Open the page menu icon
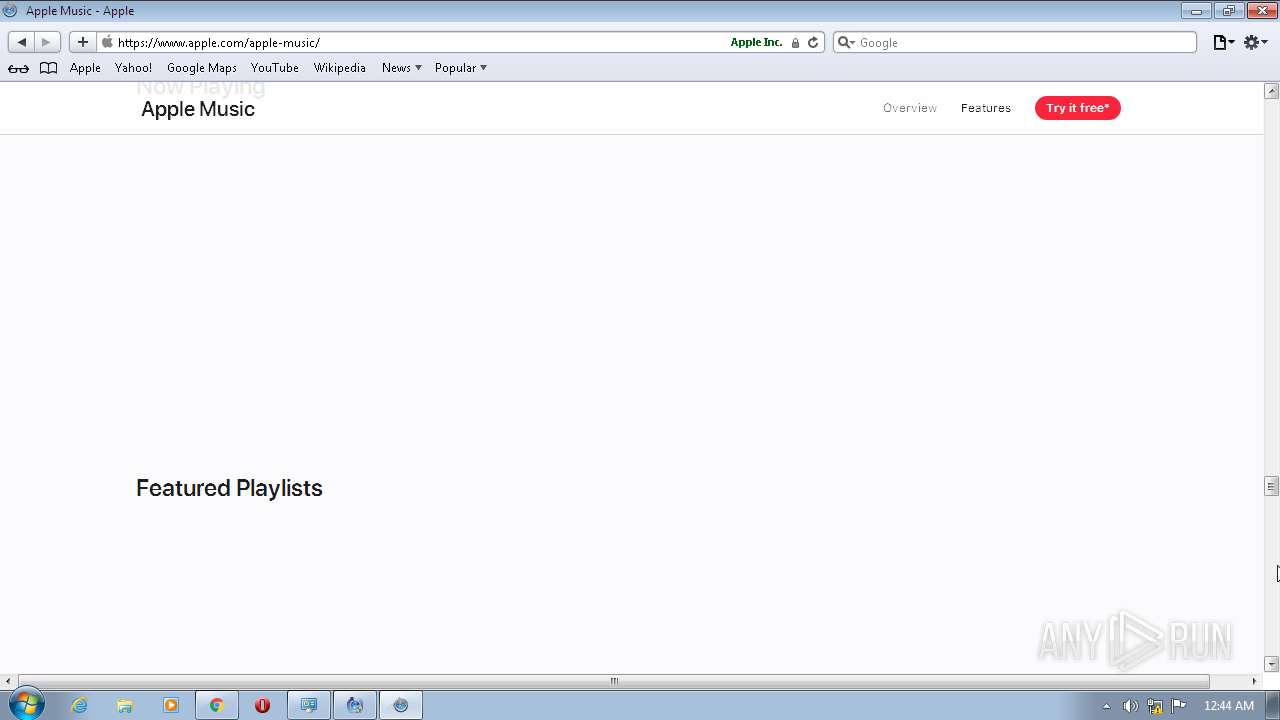Viewport: 1280px width, 720px height. 1224,42
